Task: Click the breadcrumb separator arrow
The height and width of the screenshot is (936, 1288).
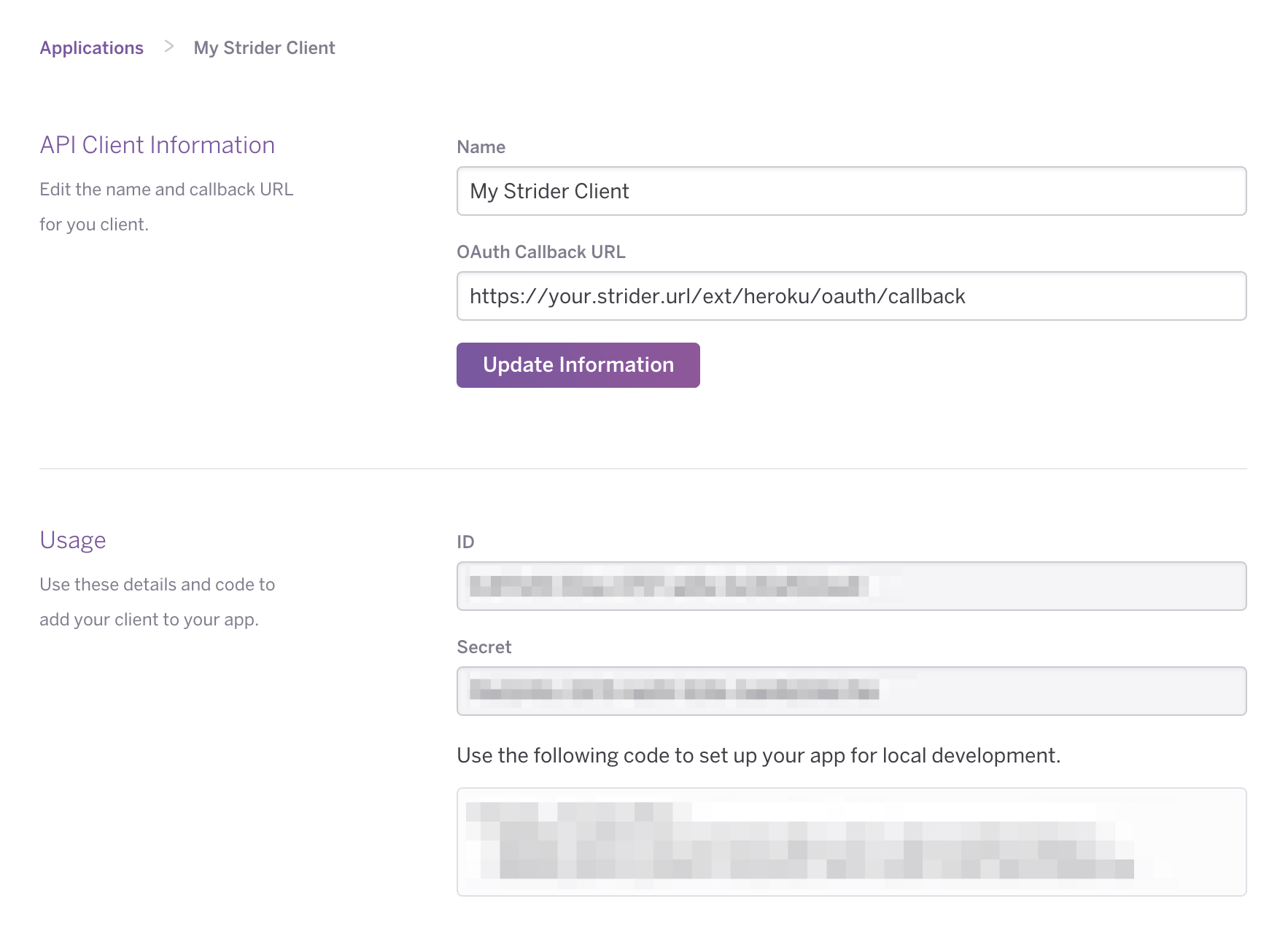Action: pos(169,47)
